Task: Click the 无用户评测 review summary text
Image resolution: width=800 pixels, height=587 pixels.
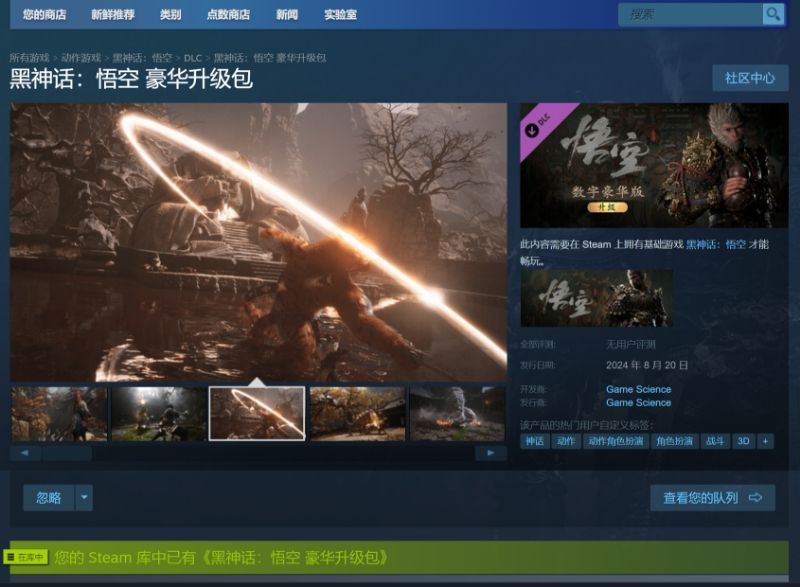Action: pyautogui.click(x=631, y=345)
